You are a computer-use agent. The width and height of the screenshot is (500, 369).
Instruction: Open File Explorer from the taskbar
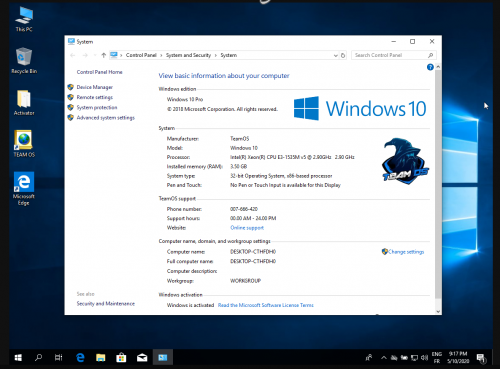(x=100, y=358)
